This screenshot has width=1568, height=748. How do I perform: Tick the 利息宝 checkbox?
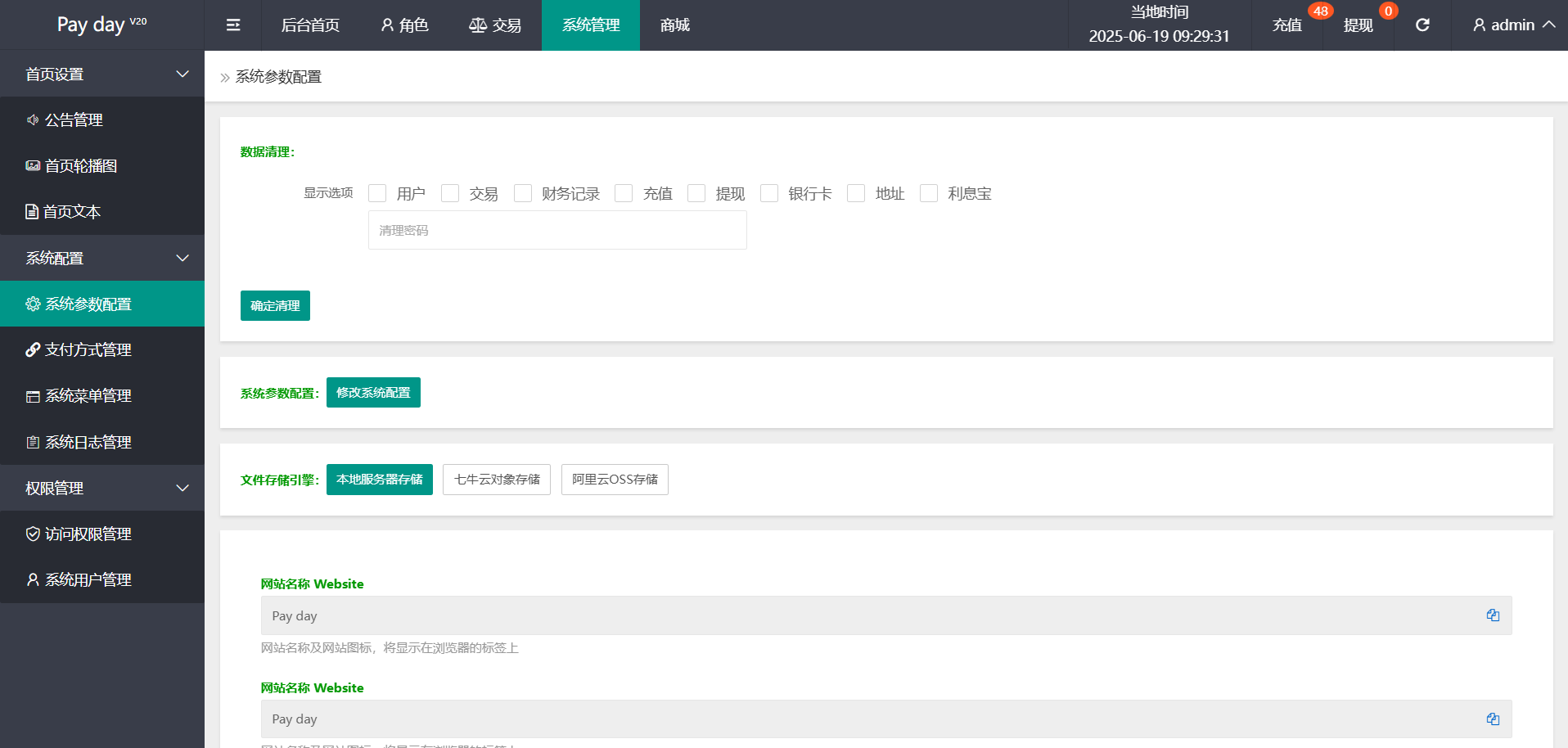(x=929, y=193)
